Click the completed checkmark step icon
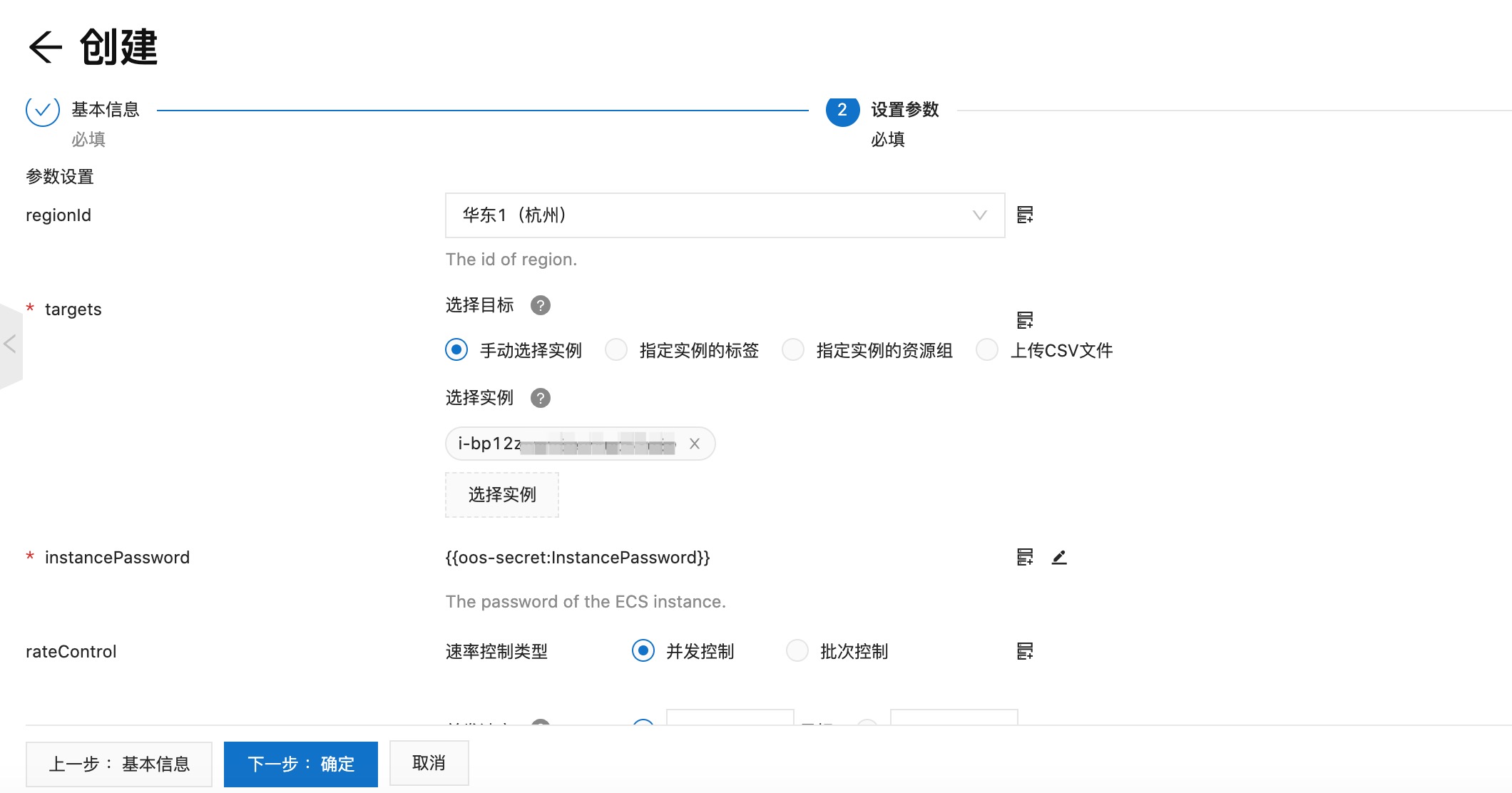1512x793 pixels. (x=43, y=111)
